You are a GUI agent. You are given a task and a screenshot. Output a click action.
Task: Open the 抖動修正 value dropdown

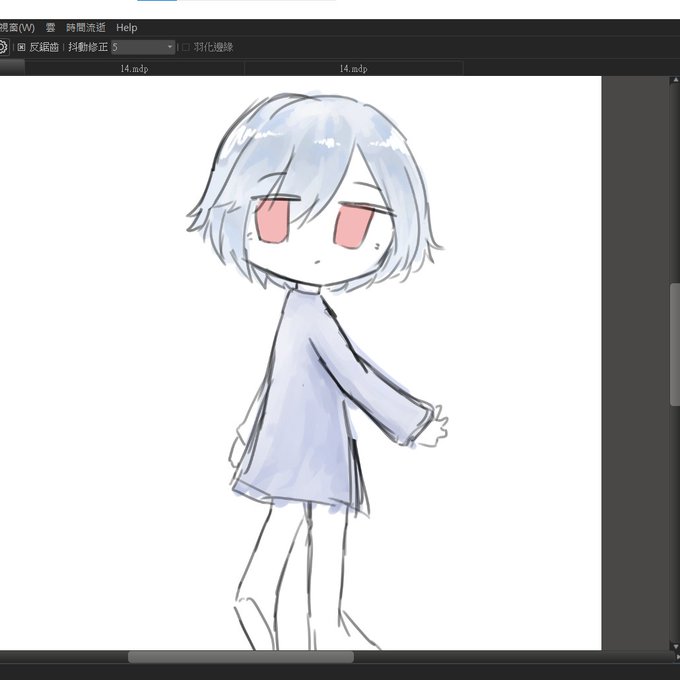coord(143,47)
